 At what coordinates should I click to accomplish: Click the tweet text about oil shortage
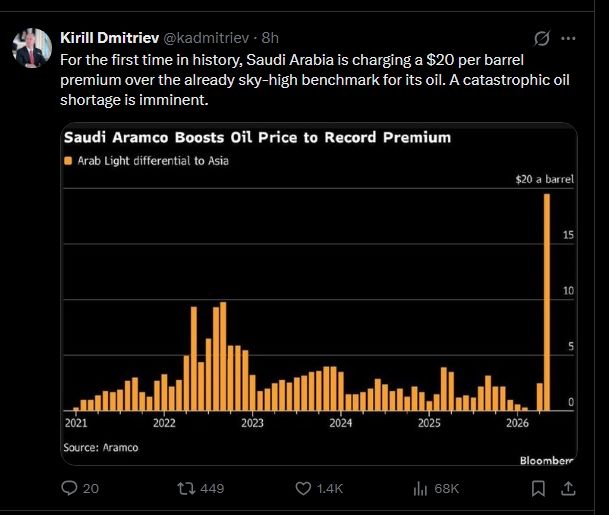[301, 80]
